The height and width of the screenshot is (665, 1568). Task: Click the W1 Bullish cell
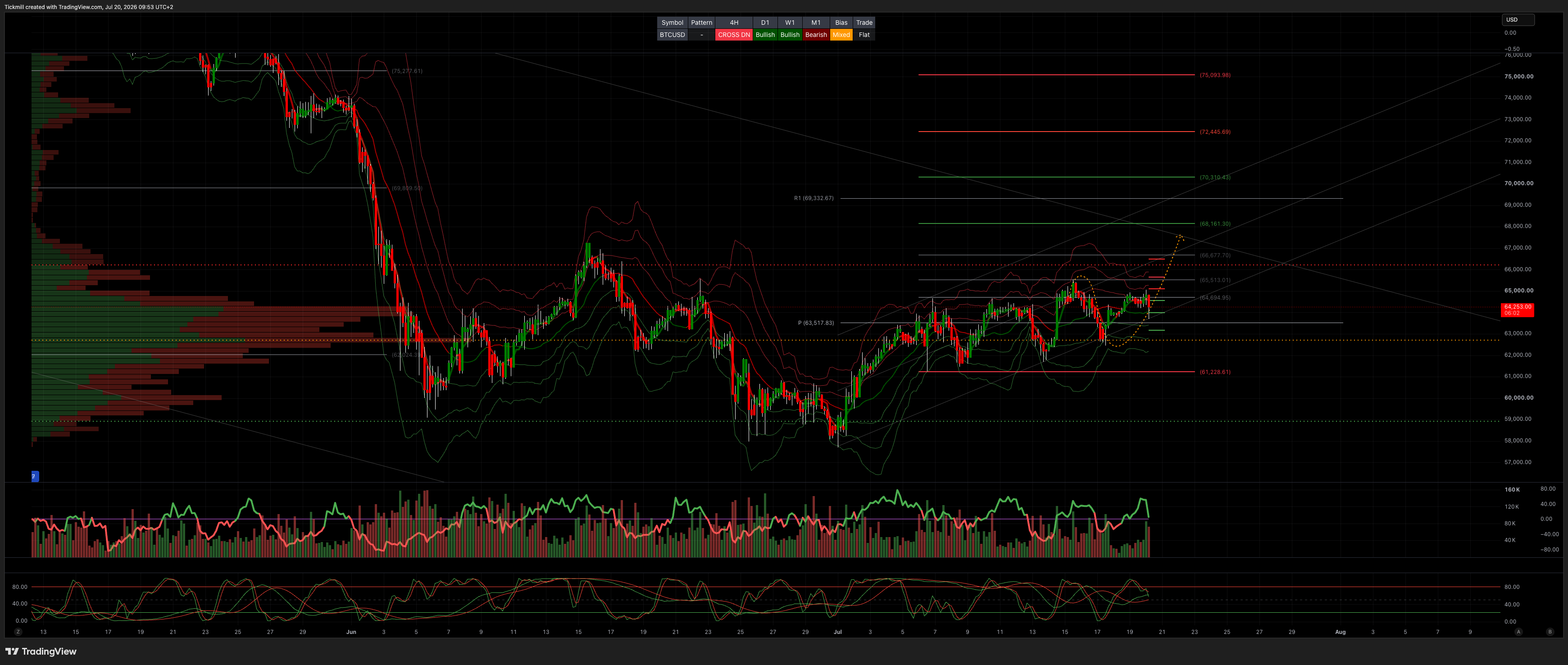tap(790, 35)
